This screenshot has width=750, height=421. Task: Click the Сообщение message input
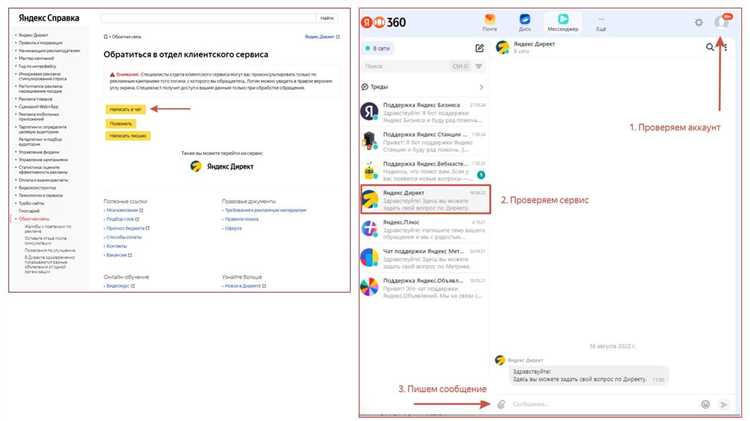tap(603, 404)
